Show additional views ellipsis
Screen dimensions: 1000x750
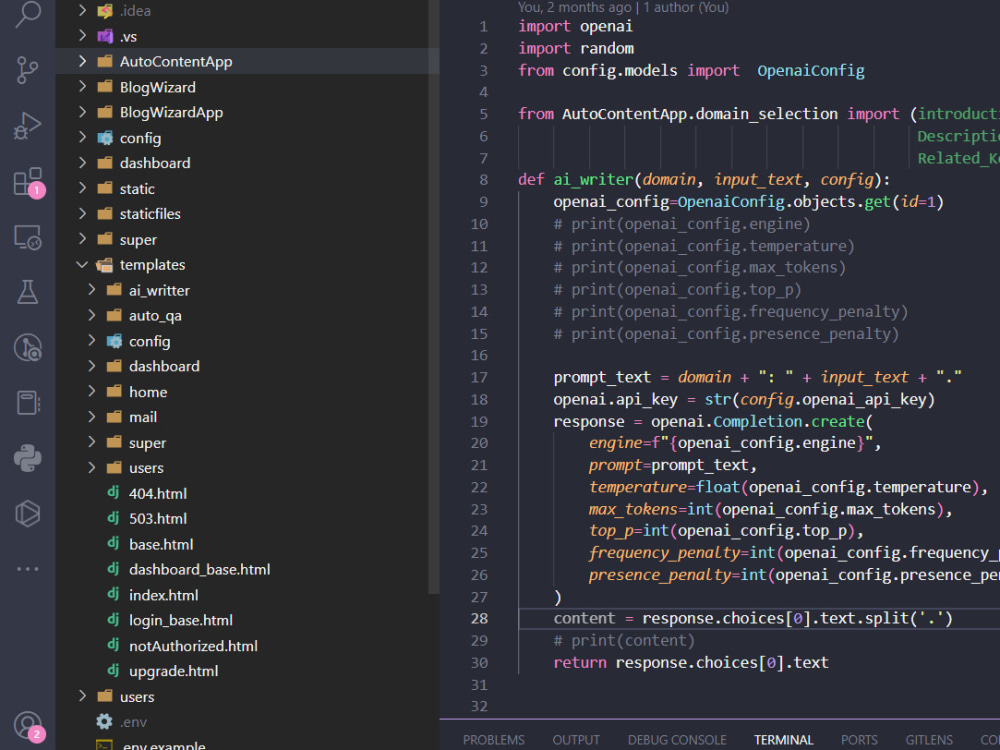(27, 568)
